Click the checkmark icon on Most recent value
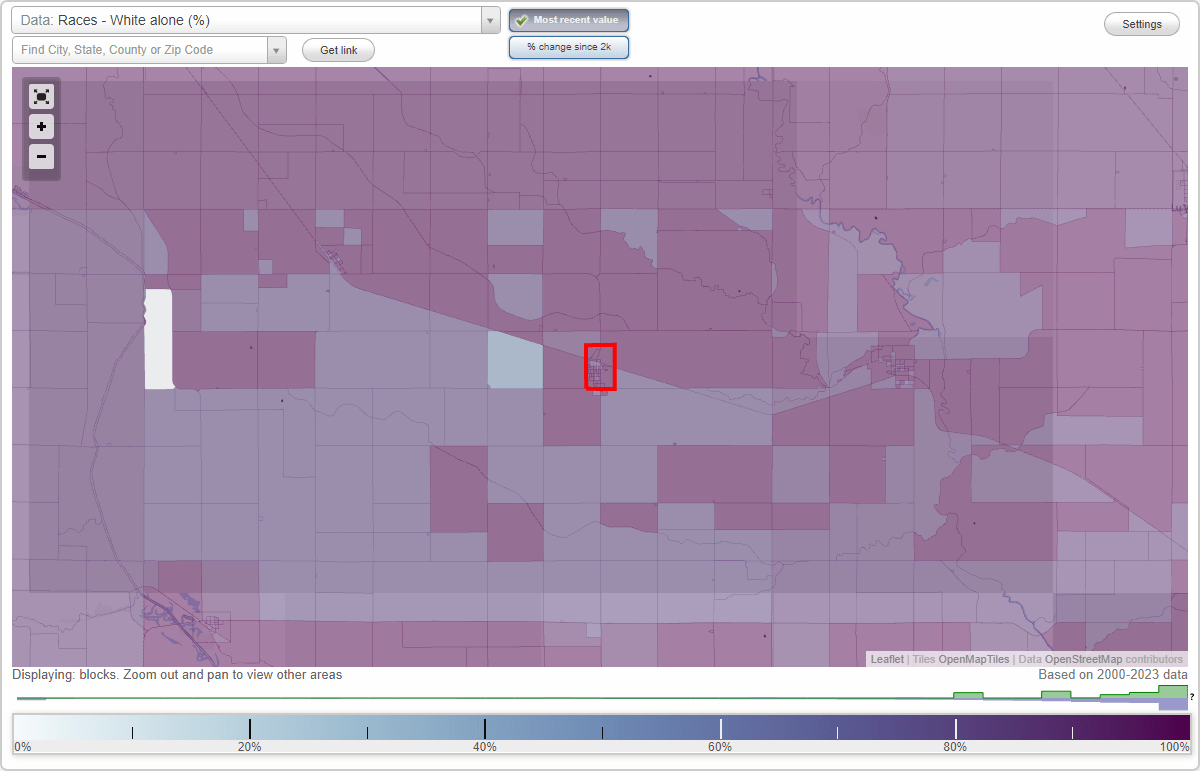 [x=523, y=19]
